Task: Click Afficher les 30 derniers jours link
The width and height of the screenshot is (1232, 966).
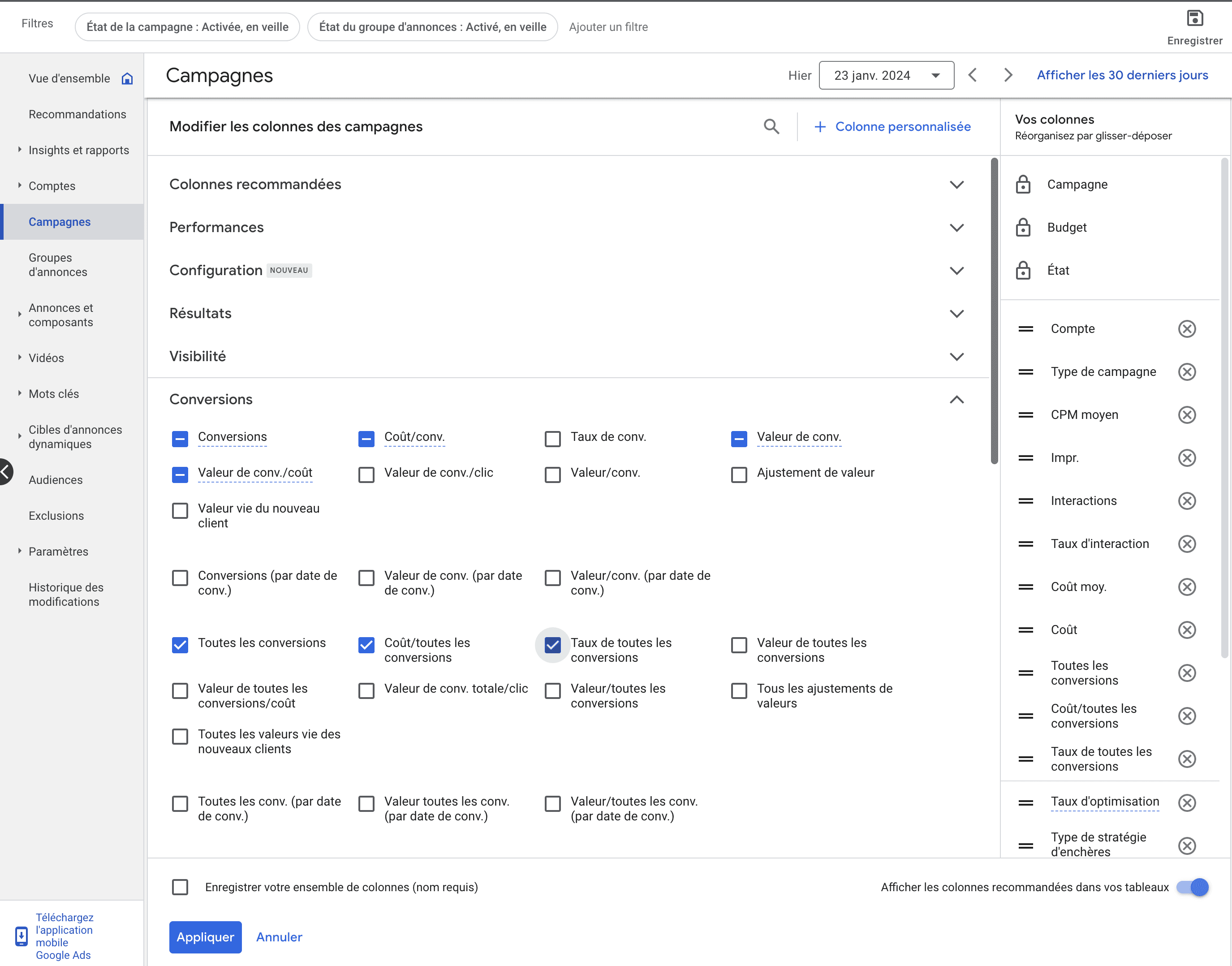Action: 1122,75
